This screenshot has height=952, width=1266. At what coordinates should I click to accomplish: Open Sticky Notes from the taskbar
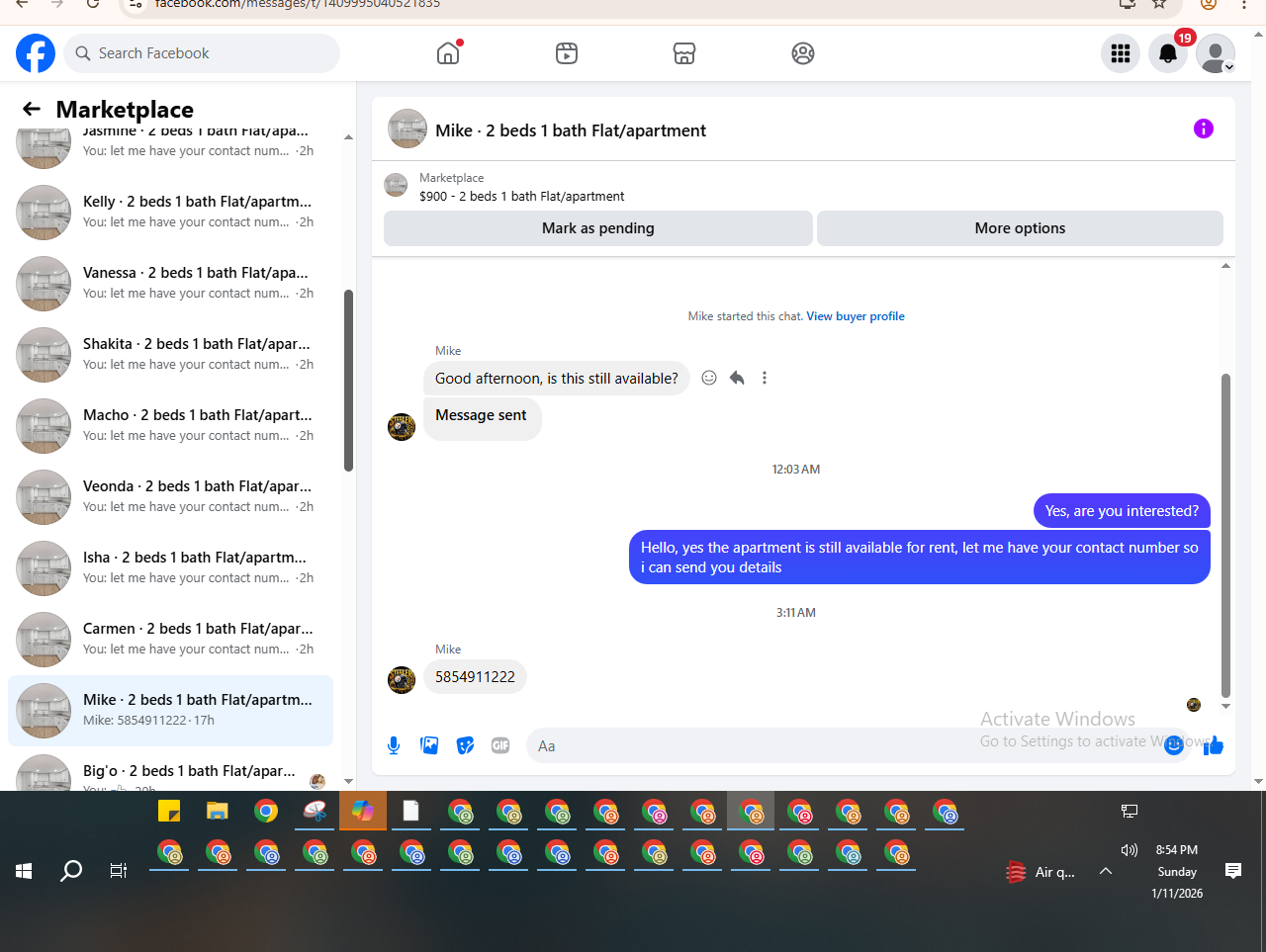pos(169,812)
